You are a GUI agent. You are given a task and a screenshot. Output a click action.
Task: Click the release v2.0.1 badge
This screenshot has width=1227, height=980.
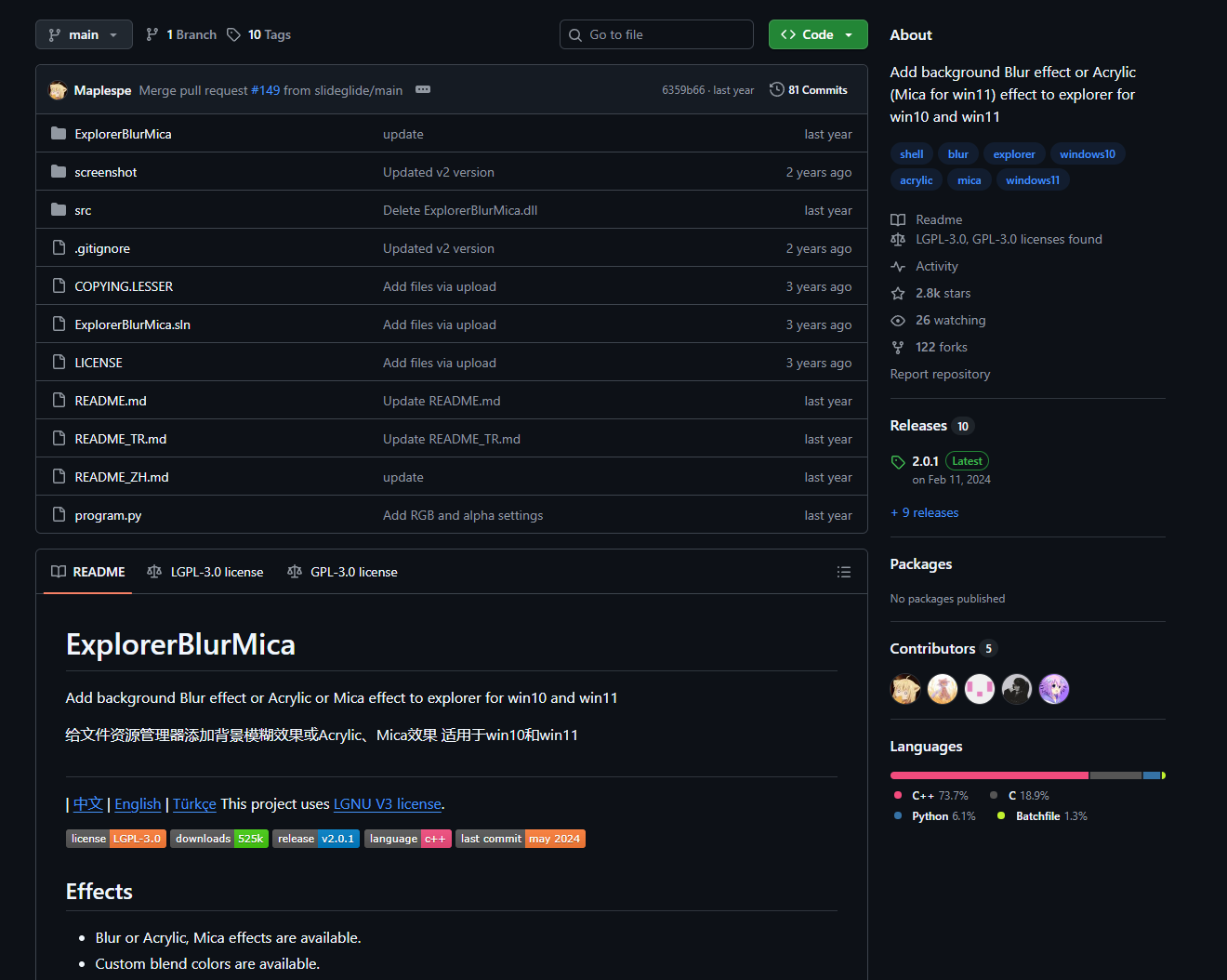click(x=316, y=839)
